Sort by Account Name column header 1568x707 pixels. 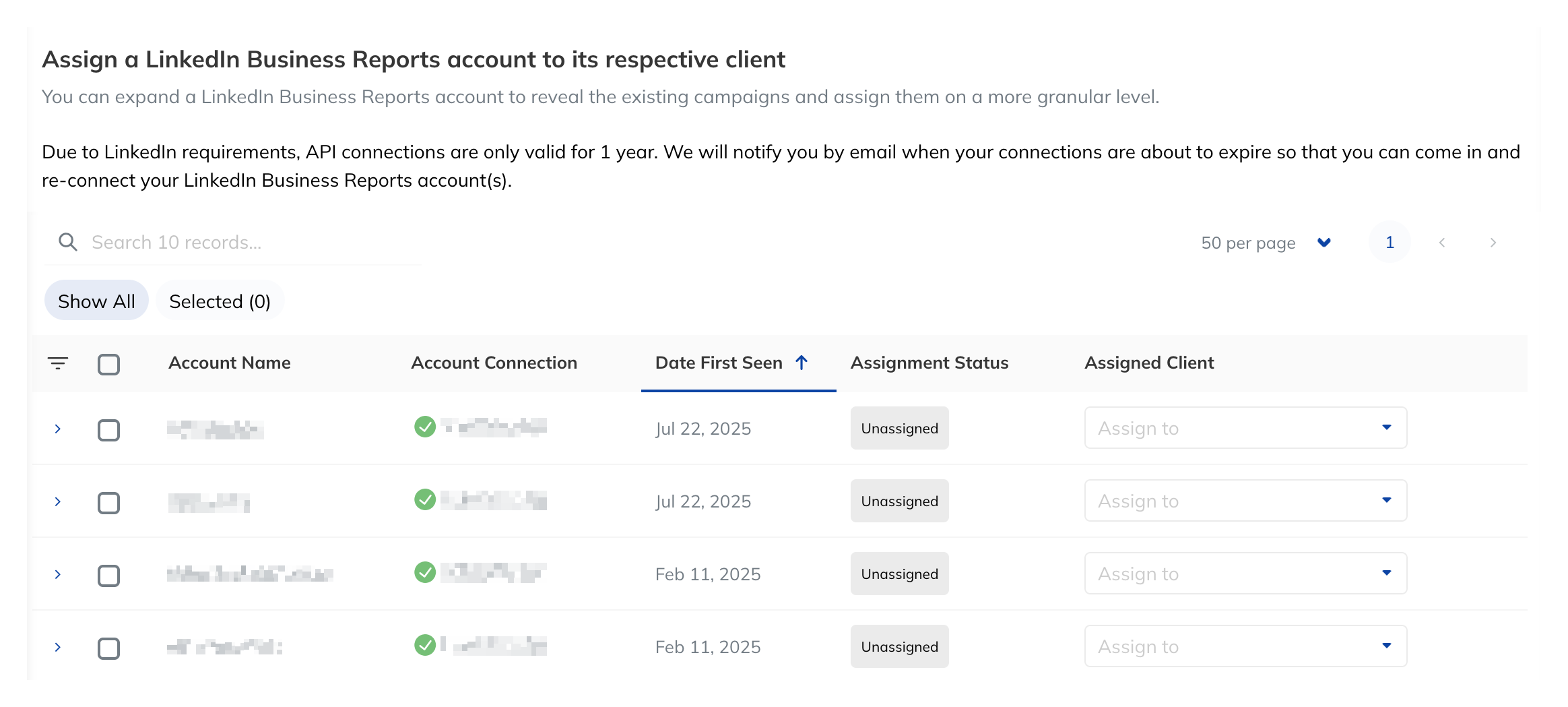click(230, 363)
